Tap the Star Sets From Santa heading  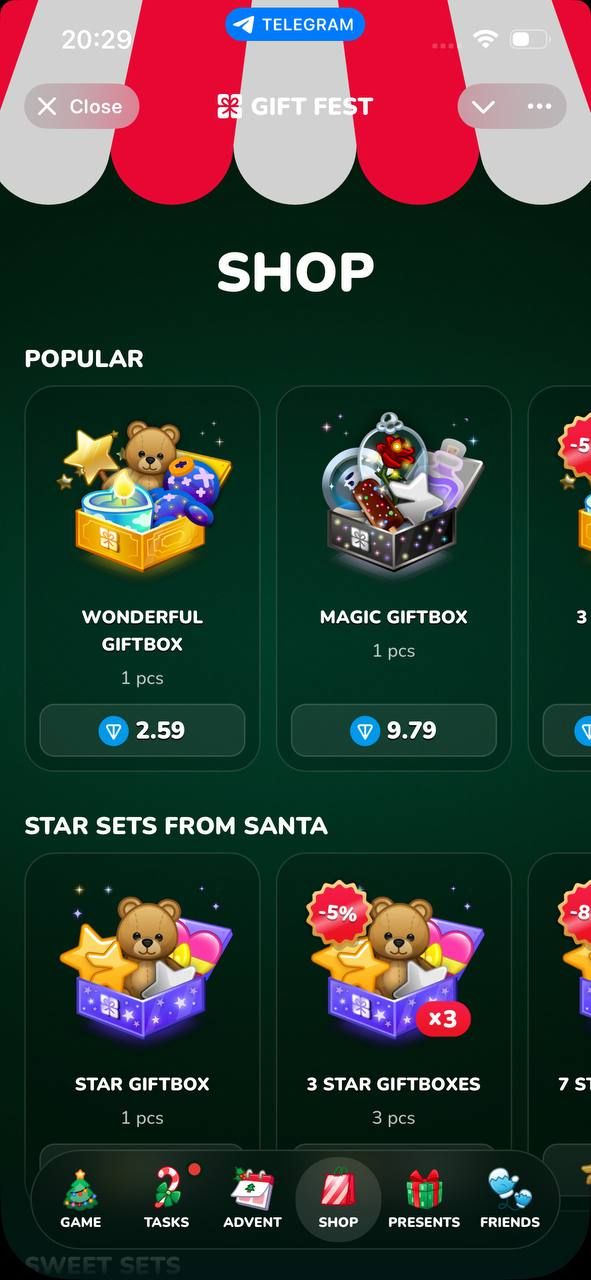[x=176, y=825]
